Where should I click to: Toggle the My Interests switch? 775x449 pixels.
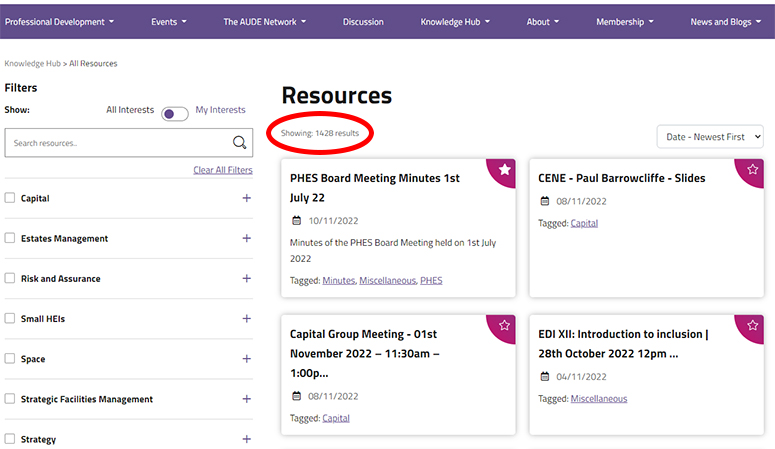point(175,114)
